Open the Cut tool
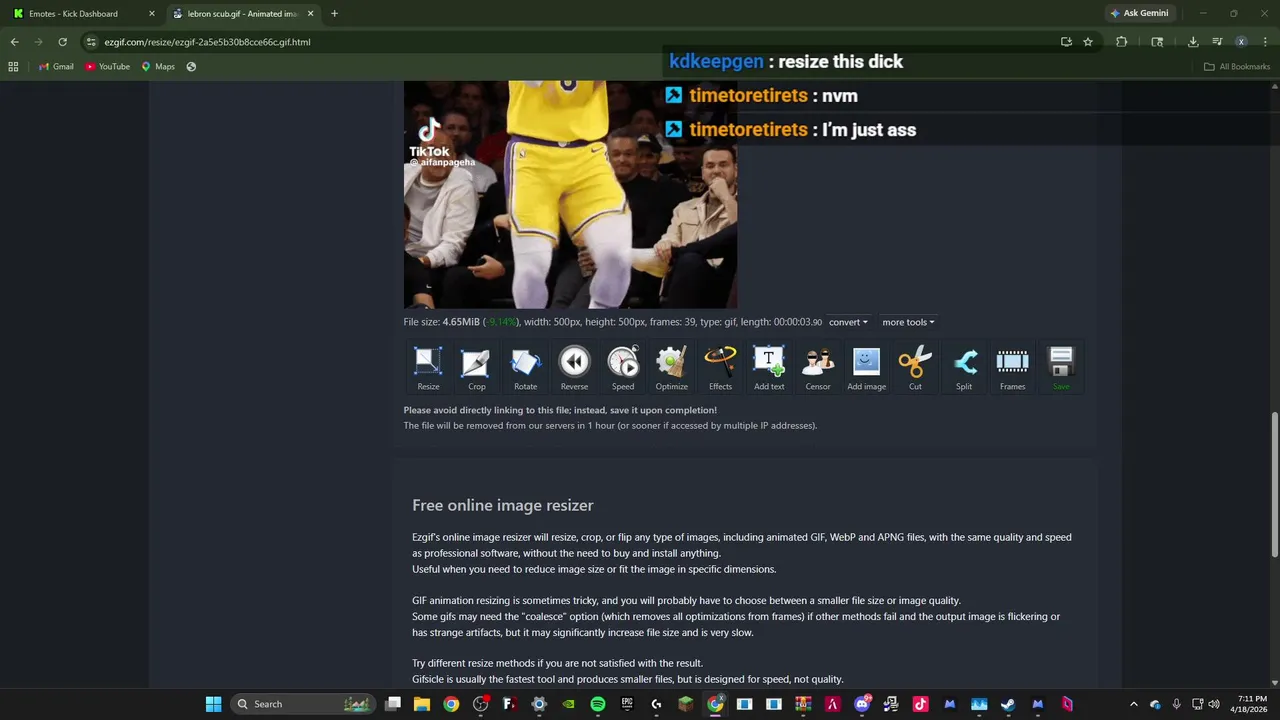This screenshot has width=1280, height=720. click(915, 368)
